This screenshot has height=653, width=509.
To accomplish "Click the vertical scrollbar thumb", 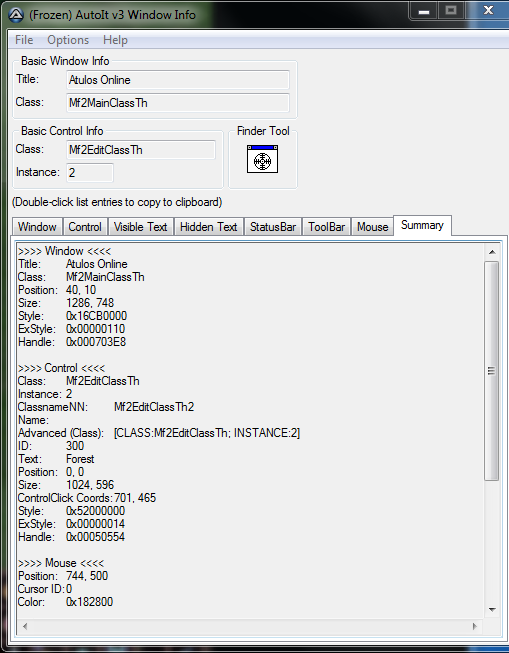I will click(492, 371).
